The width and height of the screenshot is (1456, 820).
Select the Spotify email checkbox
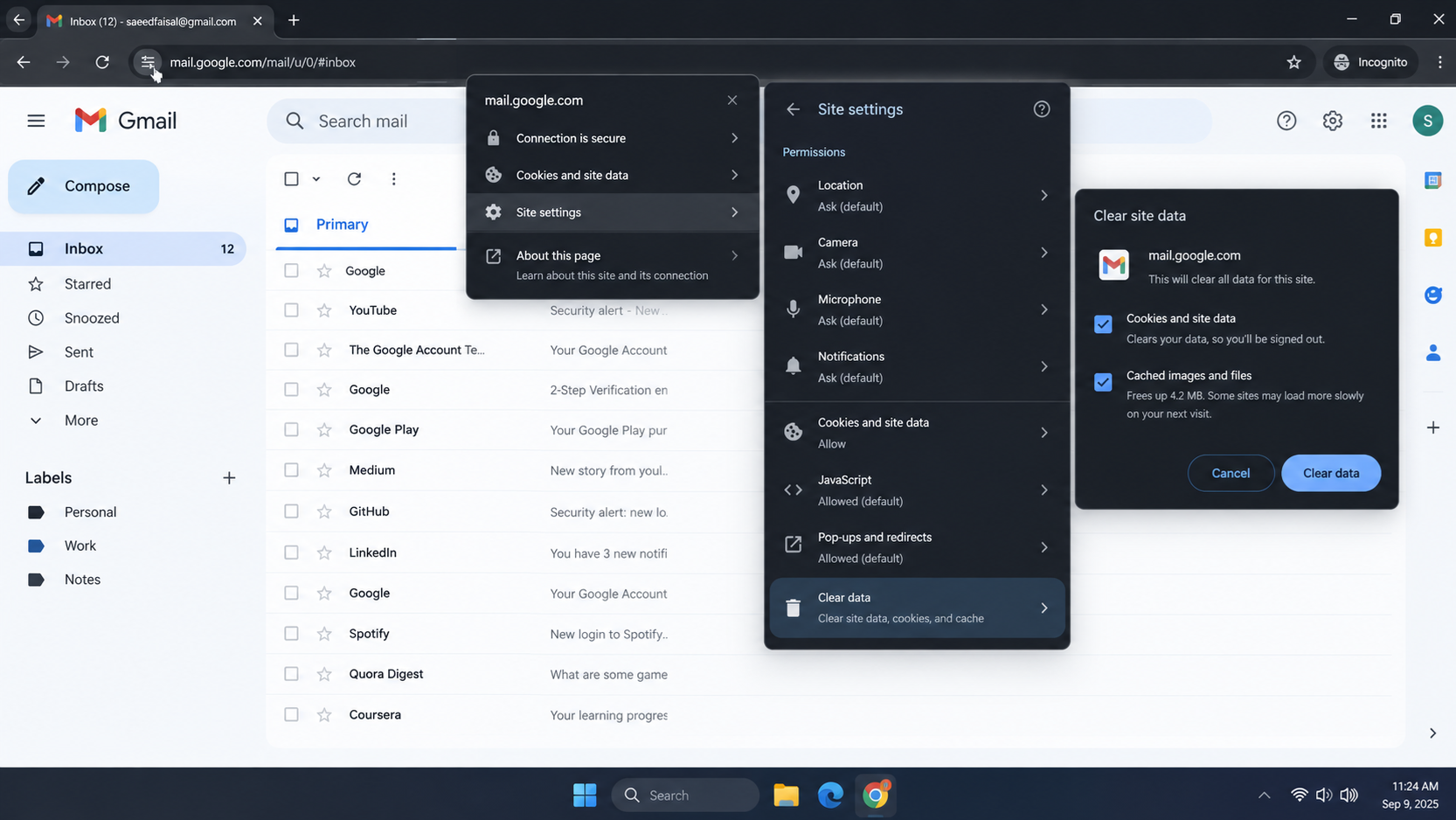[x=291, y=634]
